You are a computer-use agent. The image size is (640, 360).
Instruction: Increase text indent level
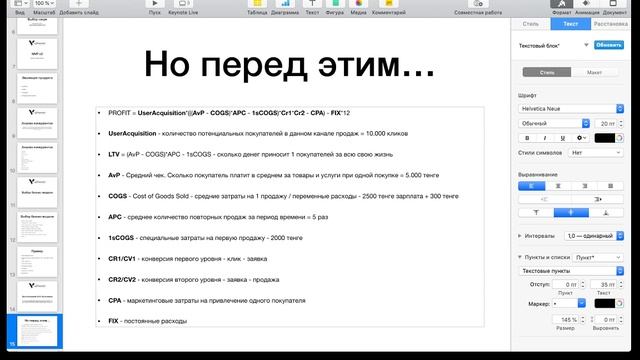[x=598, y=199]
